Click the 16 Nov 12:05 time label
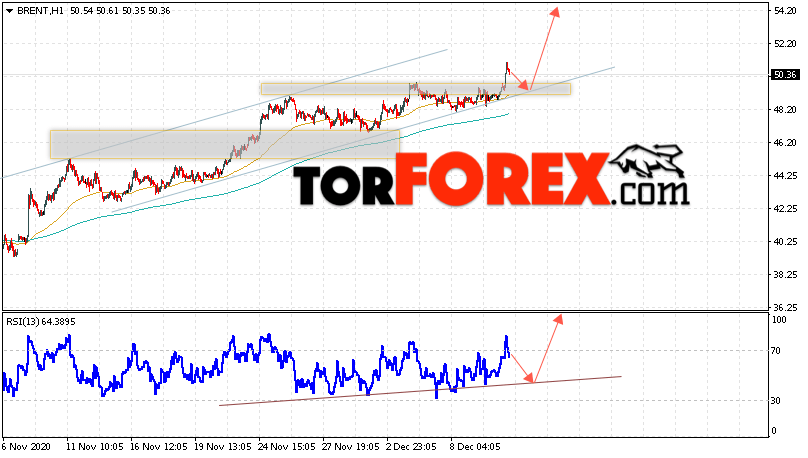Image resolution: width=808 pixels, height=458 pixels. pos(159,447)
